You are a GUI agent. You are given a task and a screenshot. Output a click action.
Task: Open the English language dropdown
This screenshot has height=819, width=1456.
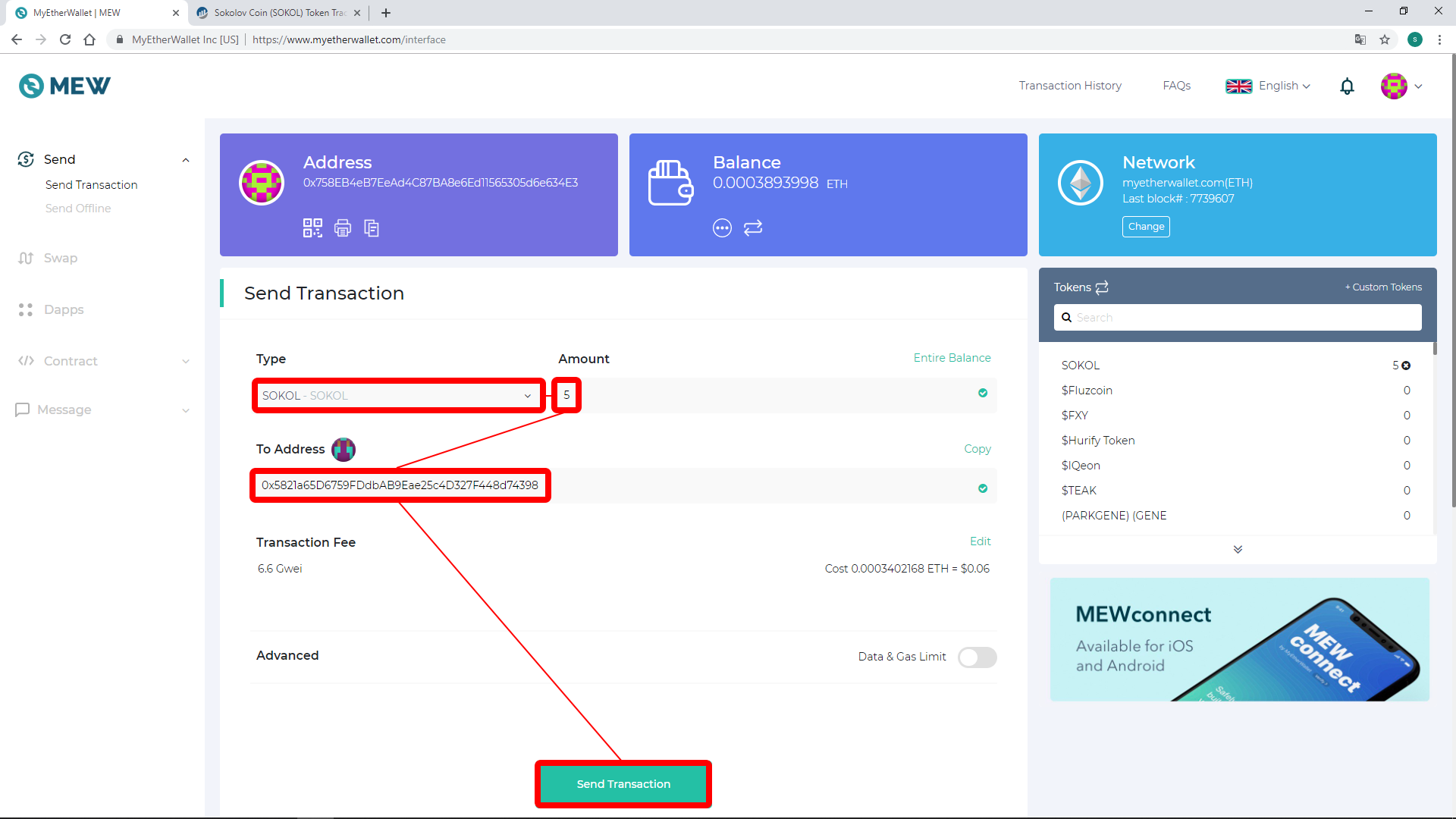tap(1268, 86)
